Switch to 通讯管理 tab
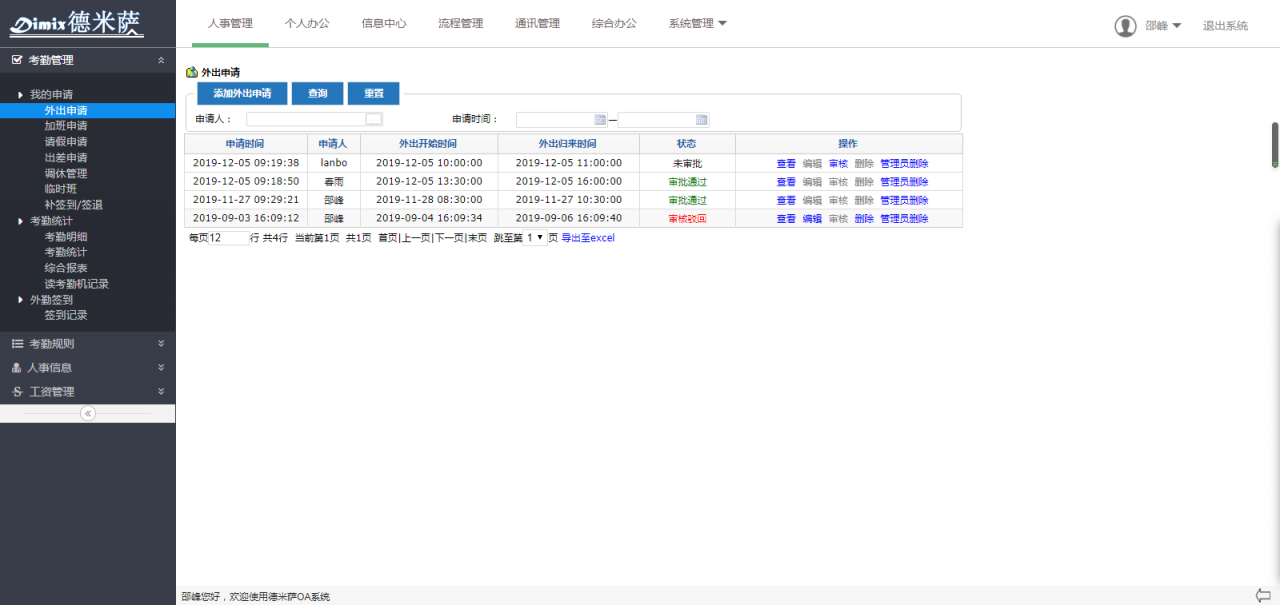 (x=537, y=23)
